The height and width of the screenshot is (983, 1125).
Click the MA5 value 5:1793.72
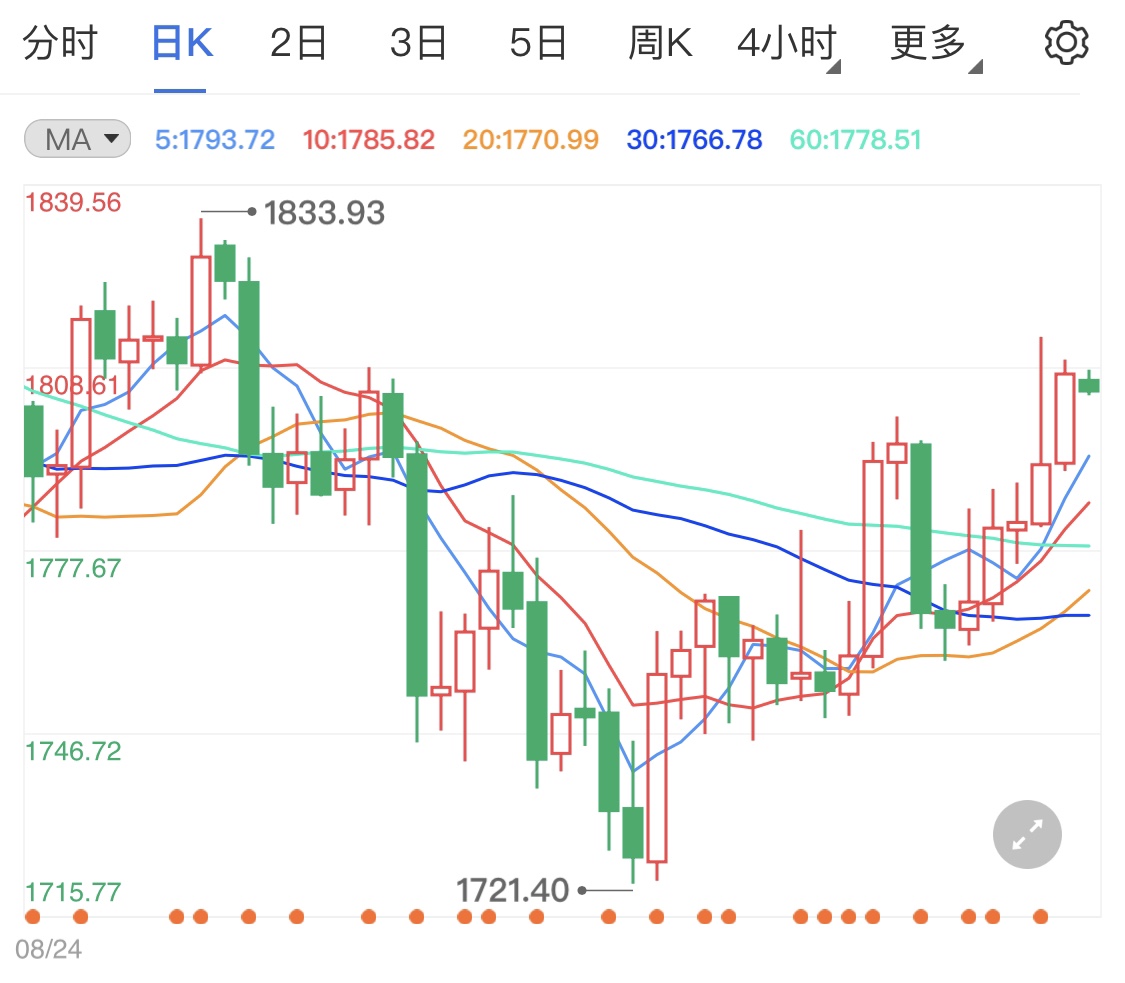[x=215, y=139]
